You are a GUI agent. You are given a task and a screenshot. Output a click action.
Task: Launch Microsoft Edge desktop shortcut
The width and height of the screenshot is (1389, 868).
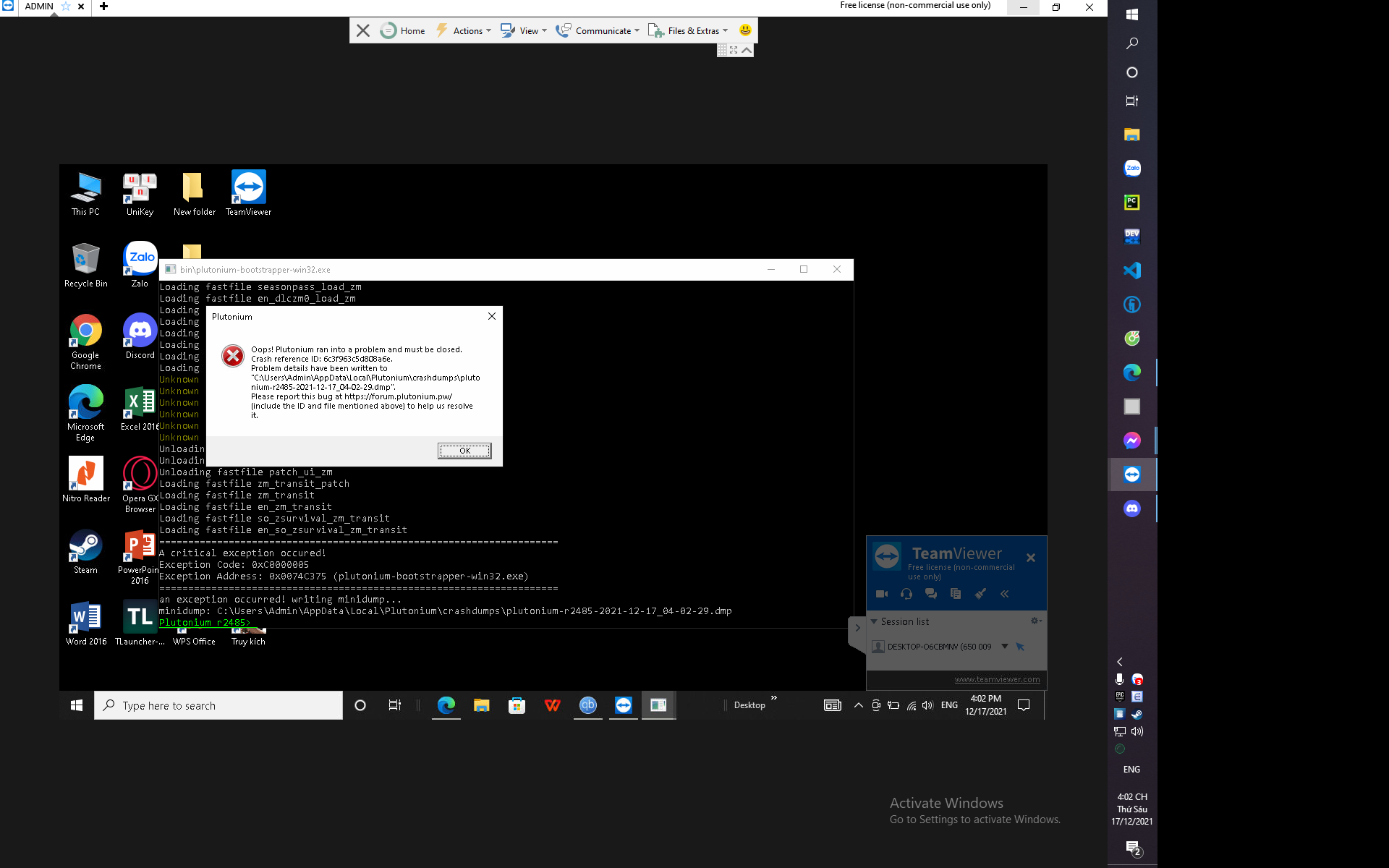coord(85,414)
